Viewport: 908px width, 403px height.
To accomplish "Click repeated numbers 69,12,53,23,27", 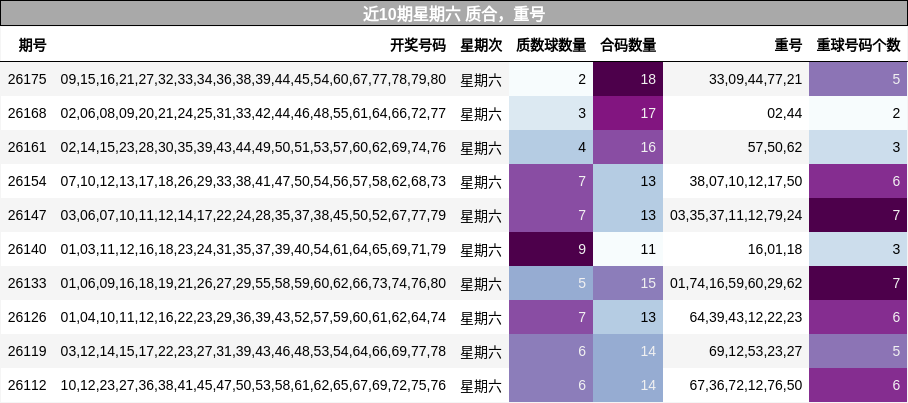I will coord(756,351).
